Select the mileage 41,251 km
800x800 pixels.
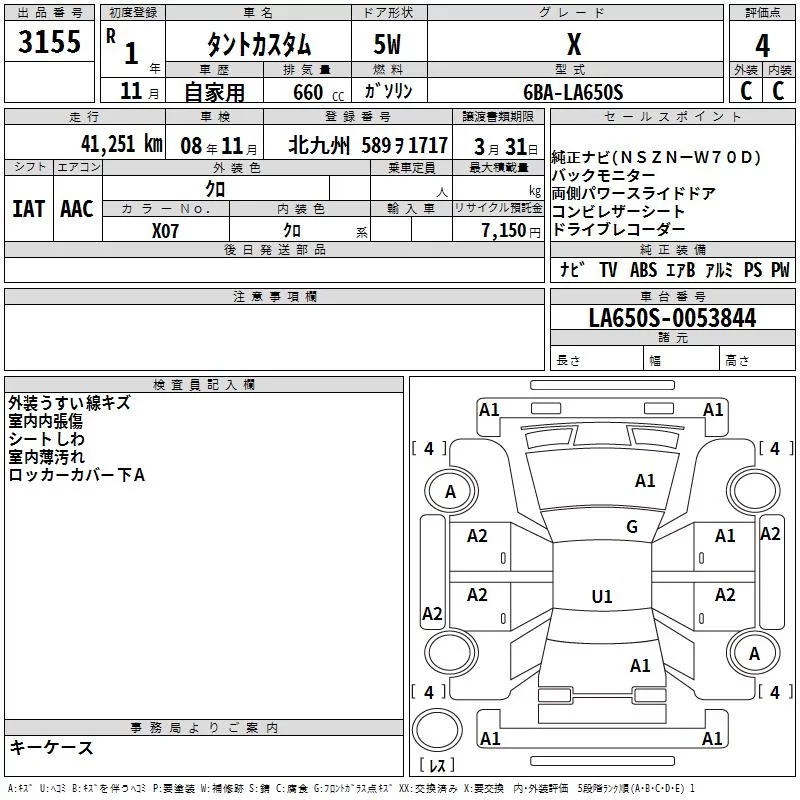(x=121, y=144)
